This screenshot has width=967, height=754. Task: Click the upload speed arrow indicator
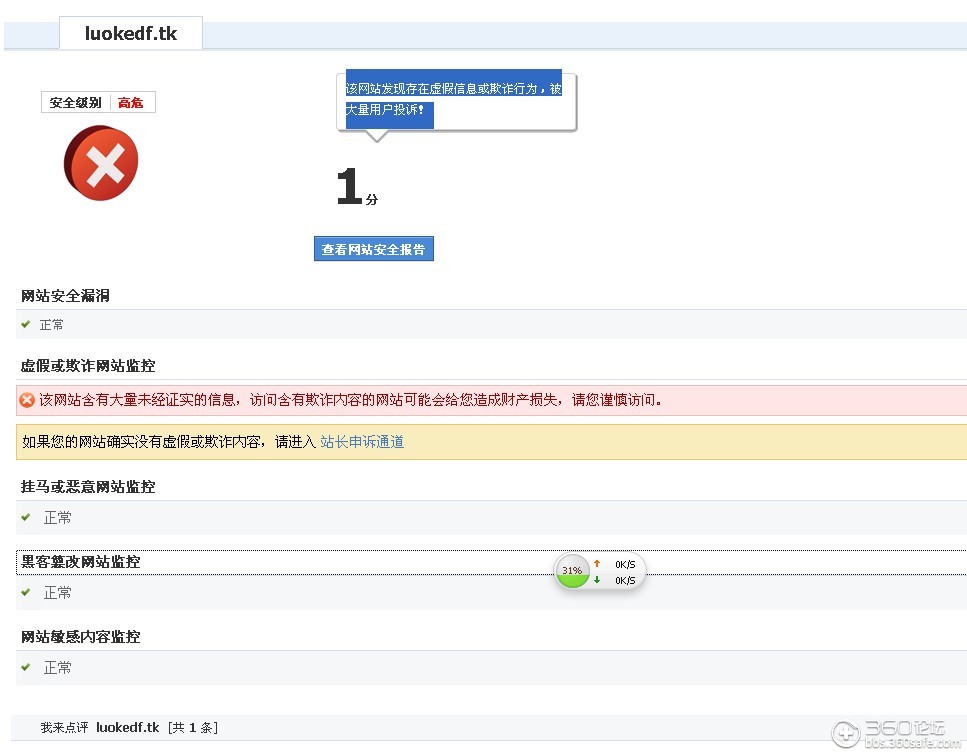pos(597,563)
